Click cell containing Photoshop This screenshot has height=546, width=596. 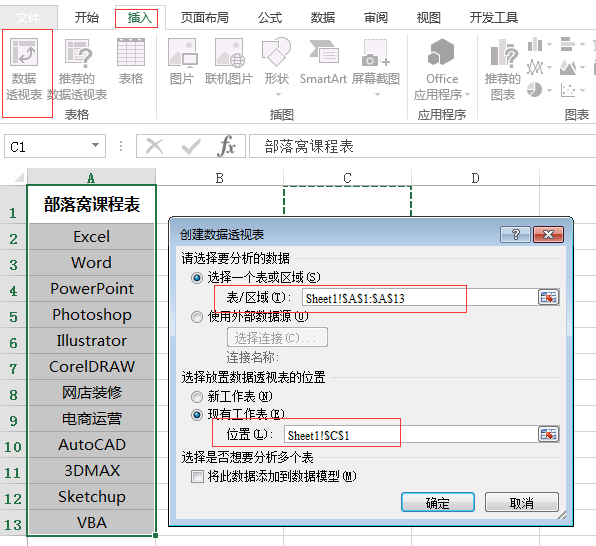click(x=92, y=315)
